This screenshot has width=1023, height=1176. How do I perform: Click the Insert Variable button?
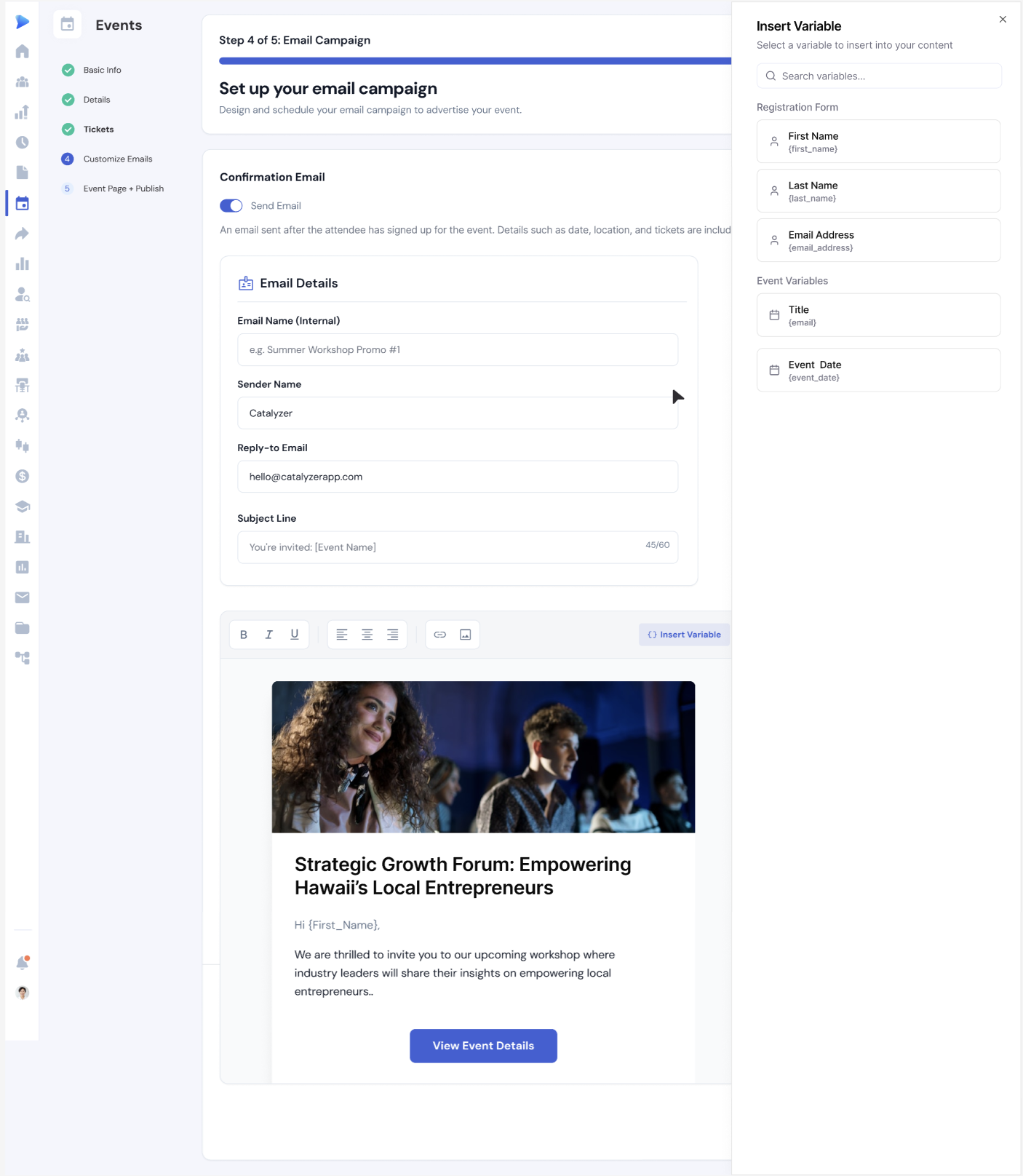[685, 635]
